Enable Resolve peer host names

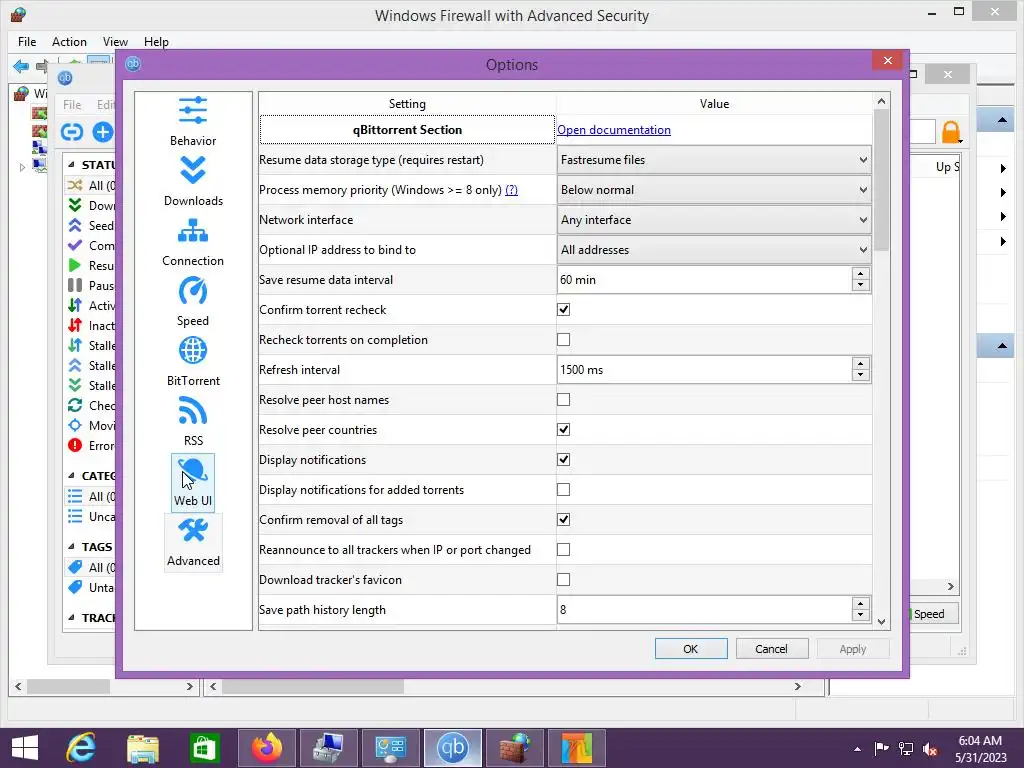tap(564, 400)
